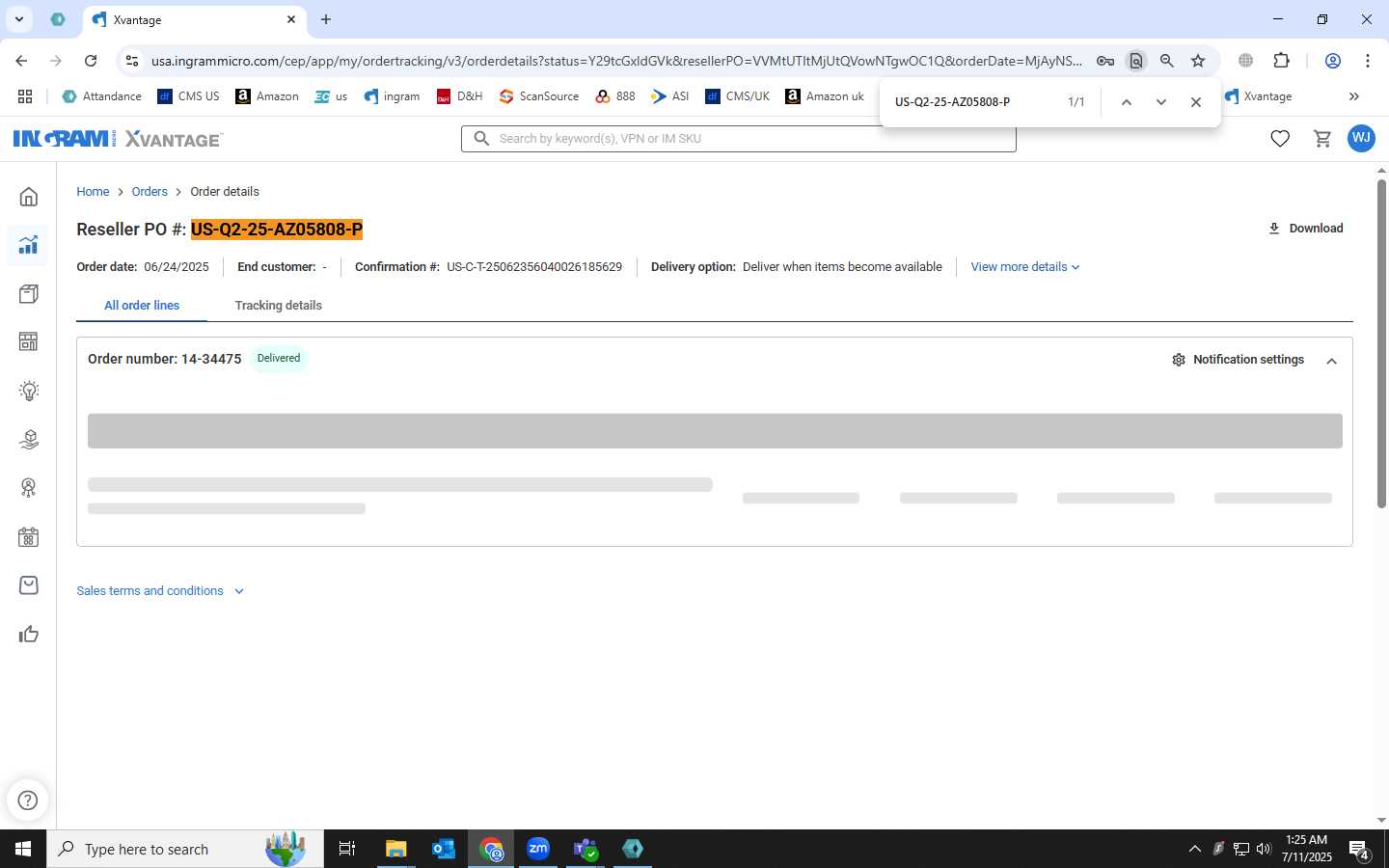1389x868 pixels.
Task: Open File Explorer from the taskbar
Action: point(395,849)
